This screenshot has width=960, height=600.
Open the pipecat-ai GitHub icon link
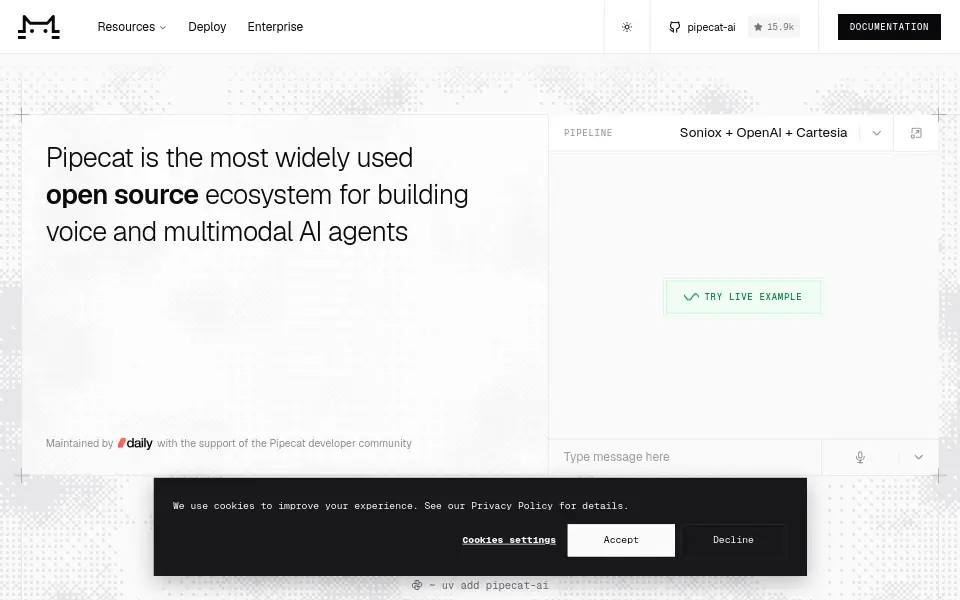pyautogui.click(x=675, y=27)
